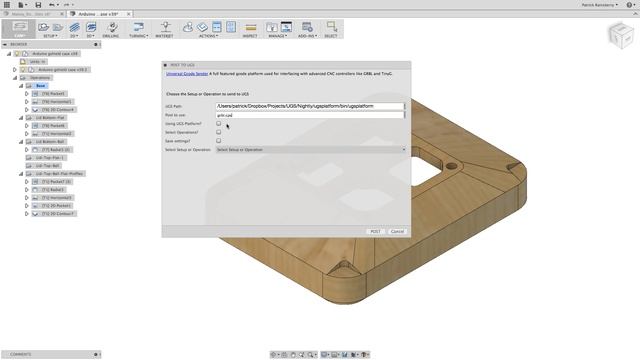
Task: Click the Post Process icon in Actions
Action: coord(202,27)
